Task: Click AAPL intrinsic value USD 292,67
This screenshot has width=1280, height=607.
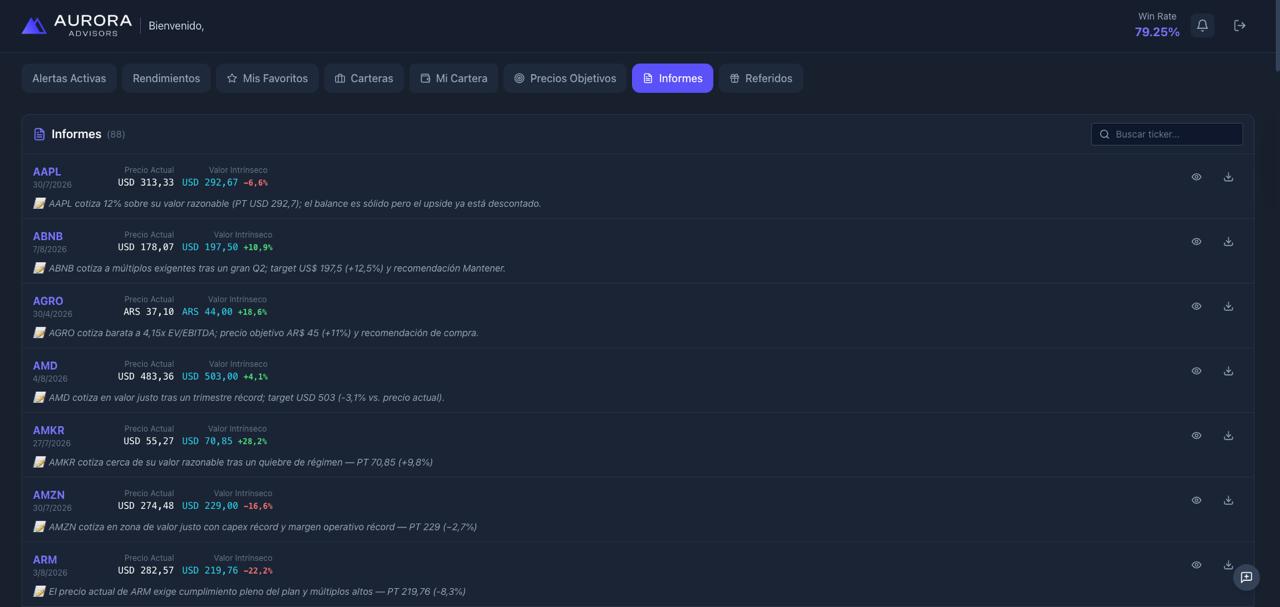Action: [x=210, y=183]
